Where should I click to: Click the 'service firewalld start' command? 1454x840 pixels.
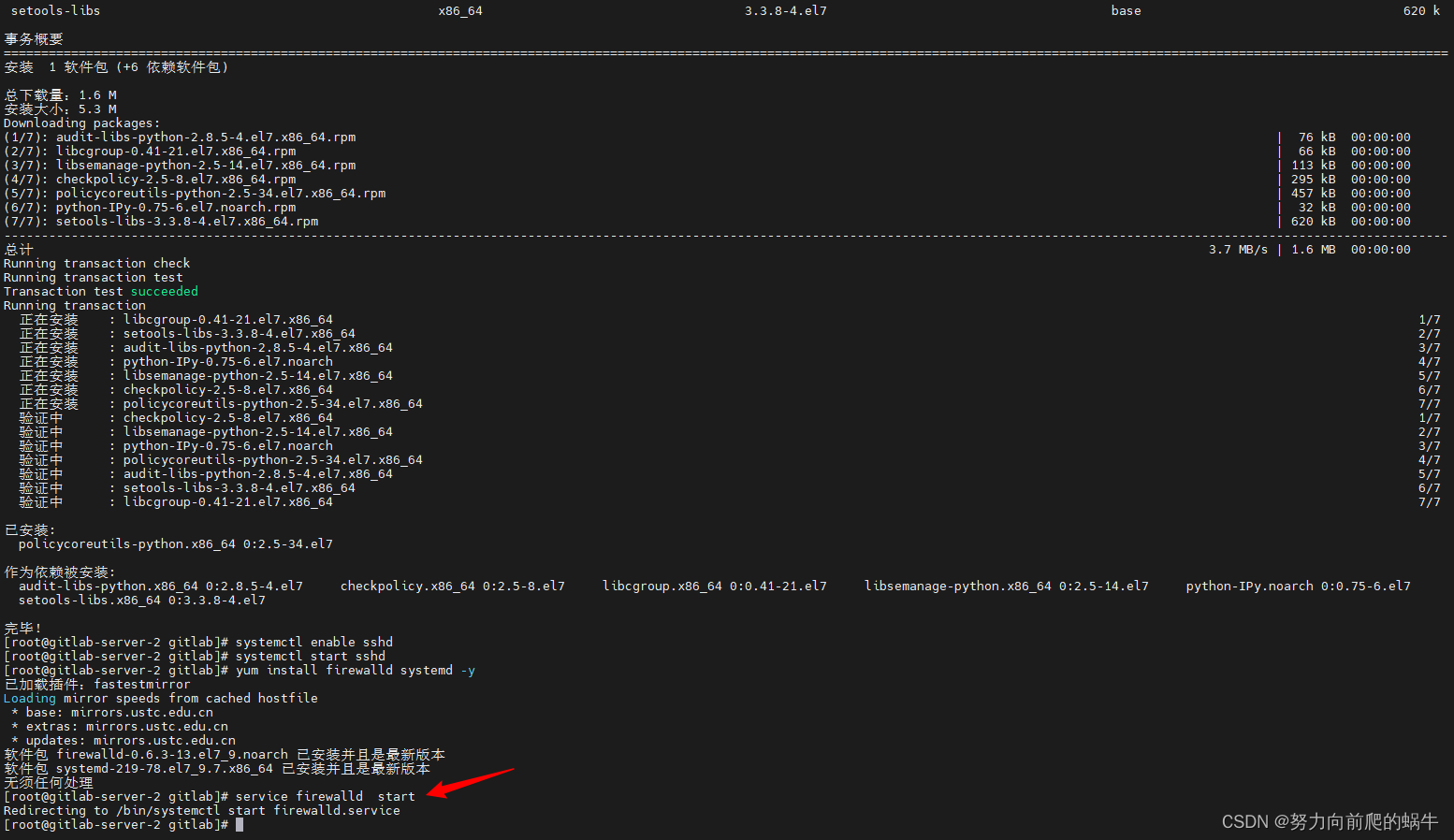pyautogui.click(x=326, y=797)
